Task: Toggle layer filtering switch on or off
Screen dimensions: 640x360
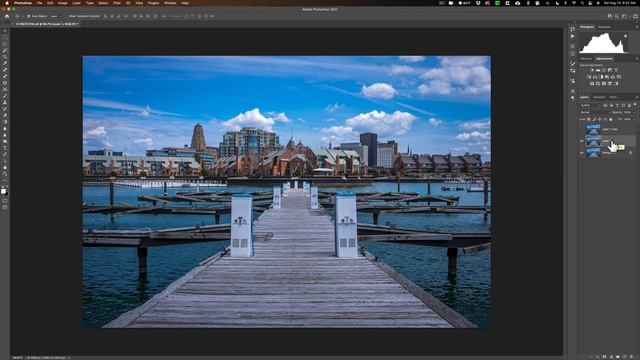Action: 635,104
